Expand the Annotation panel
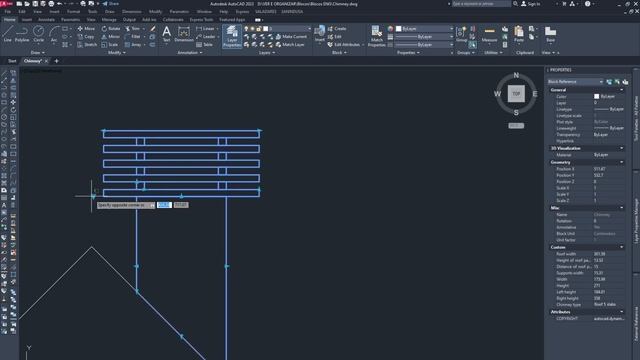This screenshot has height=360, width=640. coord(189,53)
